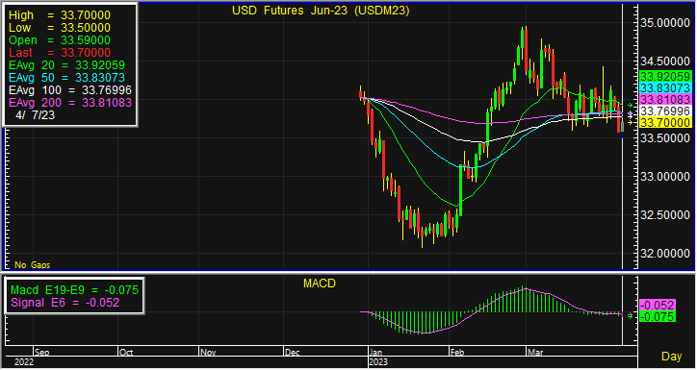Viewport: 697px width, 370px height.
Task: Click the Sep label on time axis
Action: (x=42, y=352)
